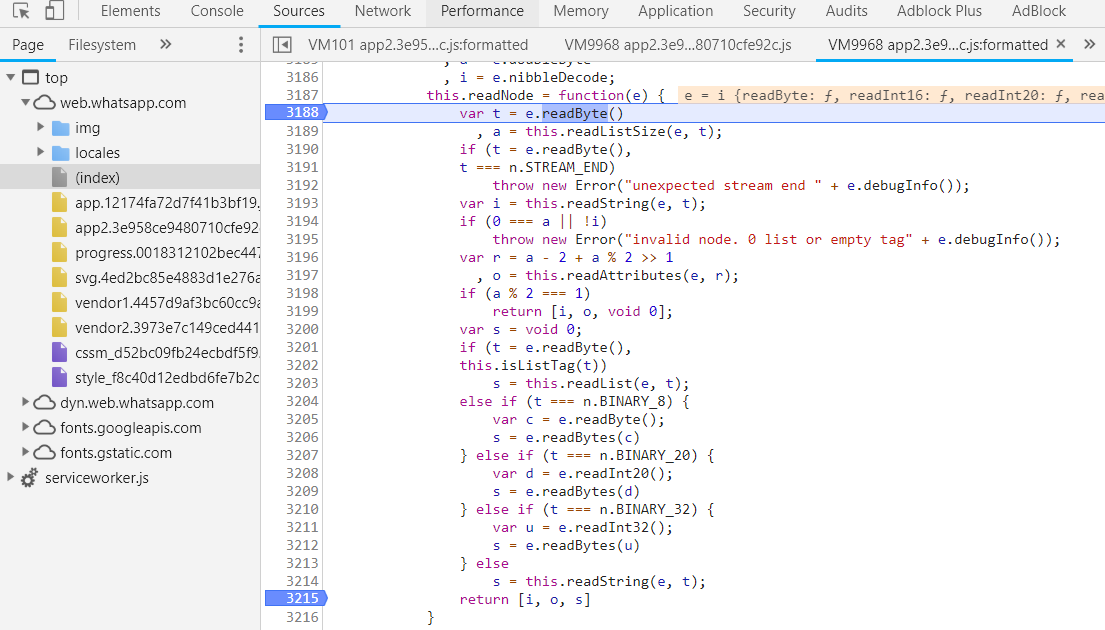Click the progress.0018312102bec447 file icon
This screenshot has height=630, width=1105.
point(60,253)
